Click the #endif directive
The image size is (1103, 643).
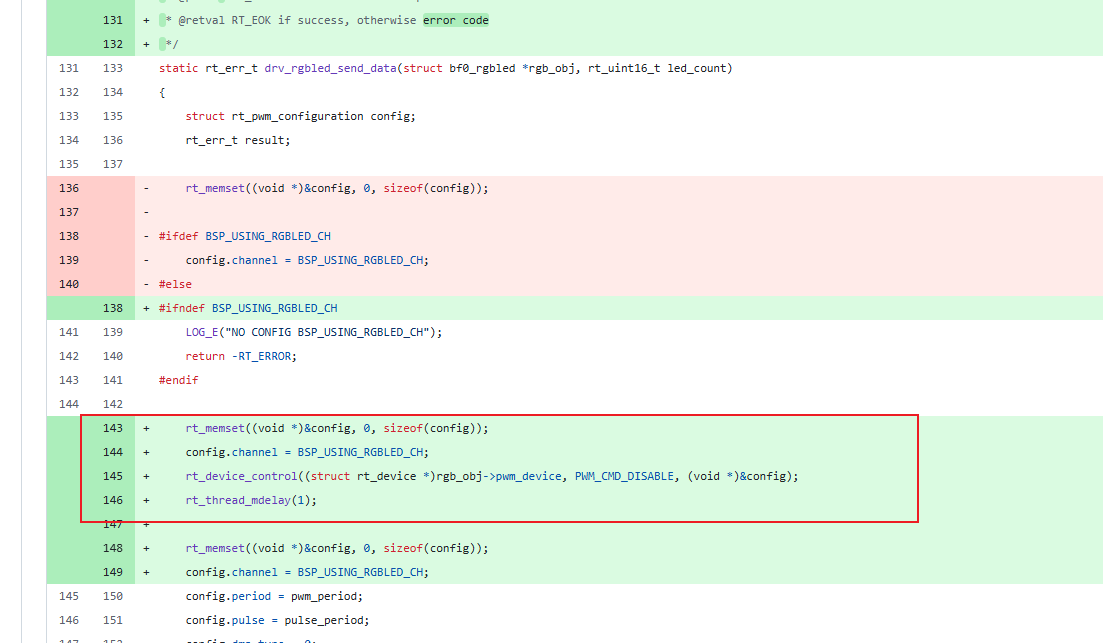pos(178,380)
